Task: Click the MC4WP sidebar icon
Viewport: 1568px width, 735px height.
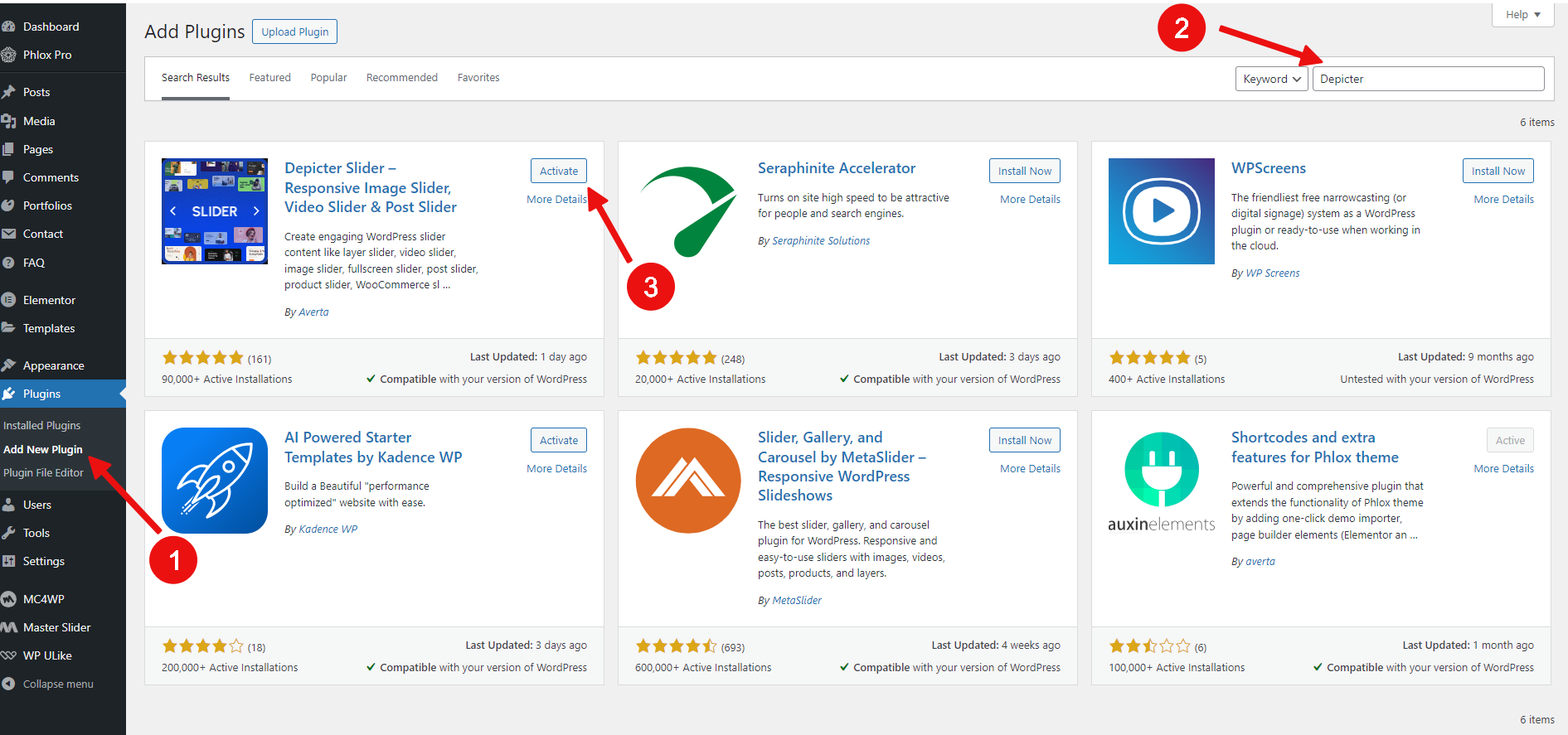Action: point(8,599)
